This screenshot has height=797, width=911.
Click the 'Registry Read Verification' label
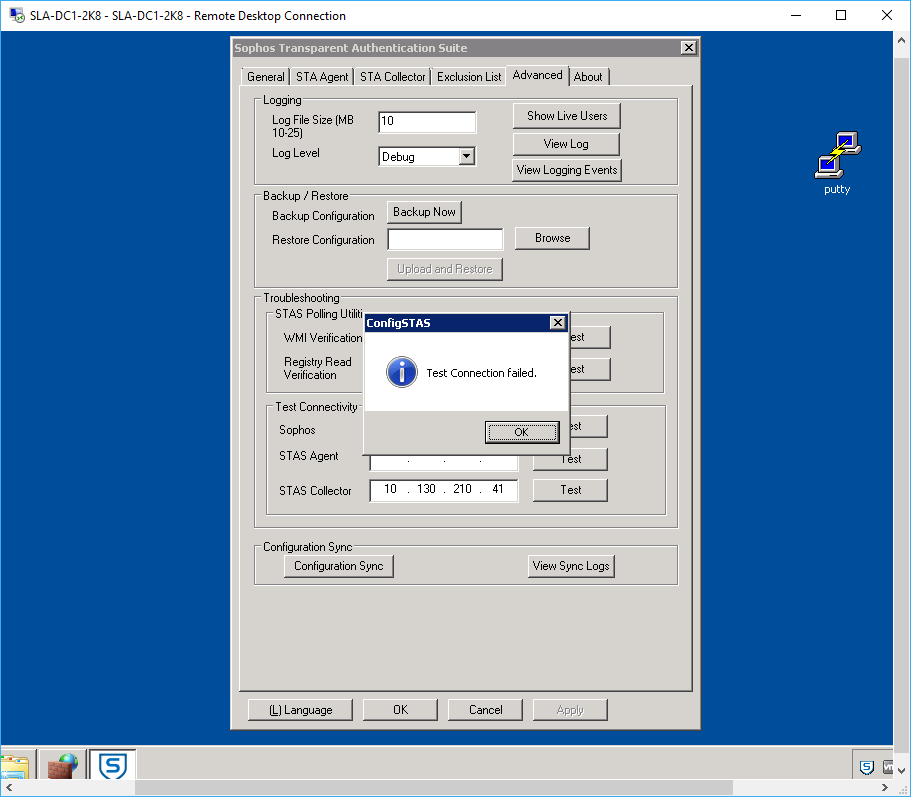point(317,368)
